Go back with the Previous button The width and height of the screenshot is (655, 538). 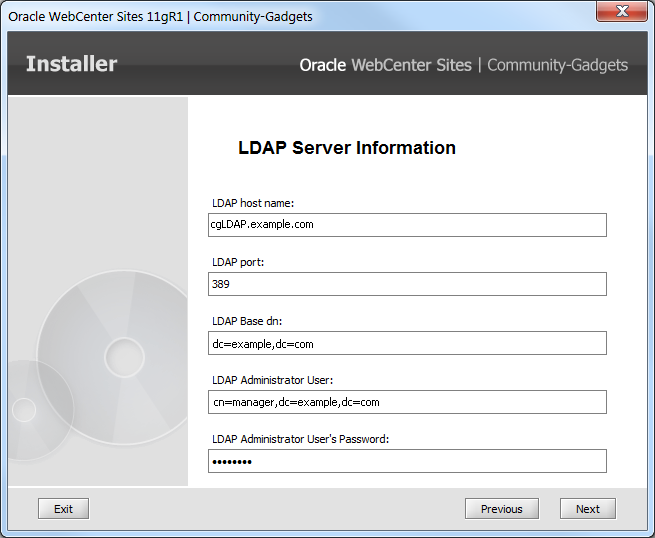(502, 509)
